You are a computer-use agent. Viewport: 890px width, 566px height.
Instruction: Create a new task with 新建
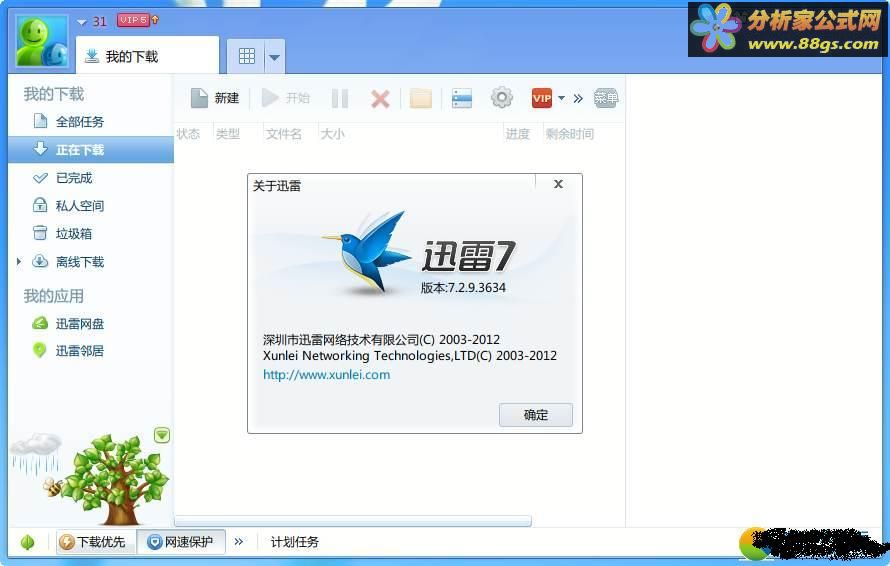[x=215, y=98]
